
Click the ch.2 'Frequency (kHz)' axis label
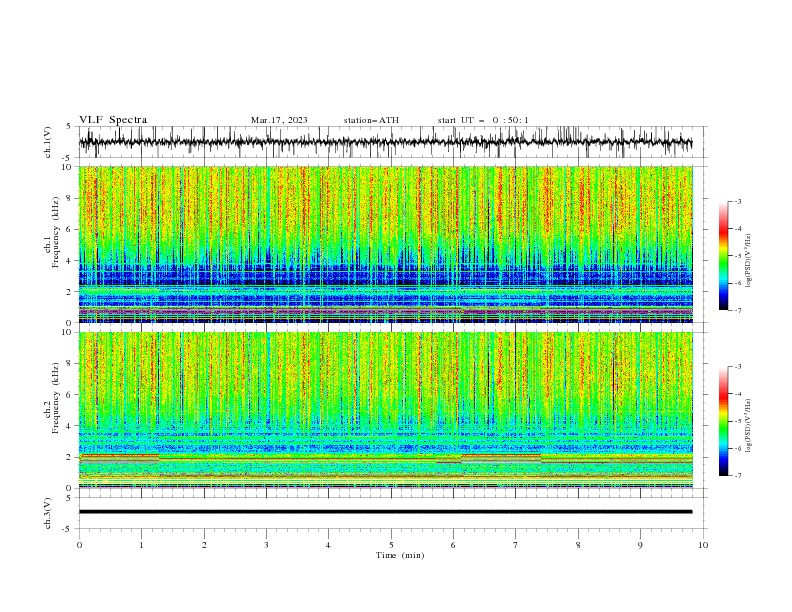(56, 397)
